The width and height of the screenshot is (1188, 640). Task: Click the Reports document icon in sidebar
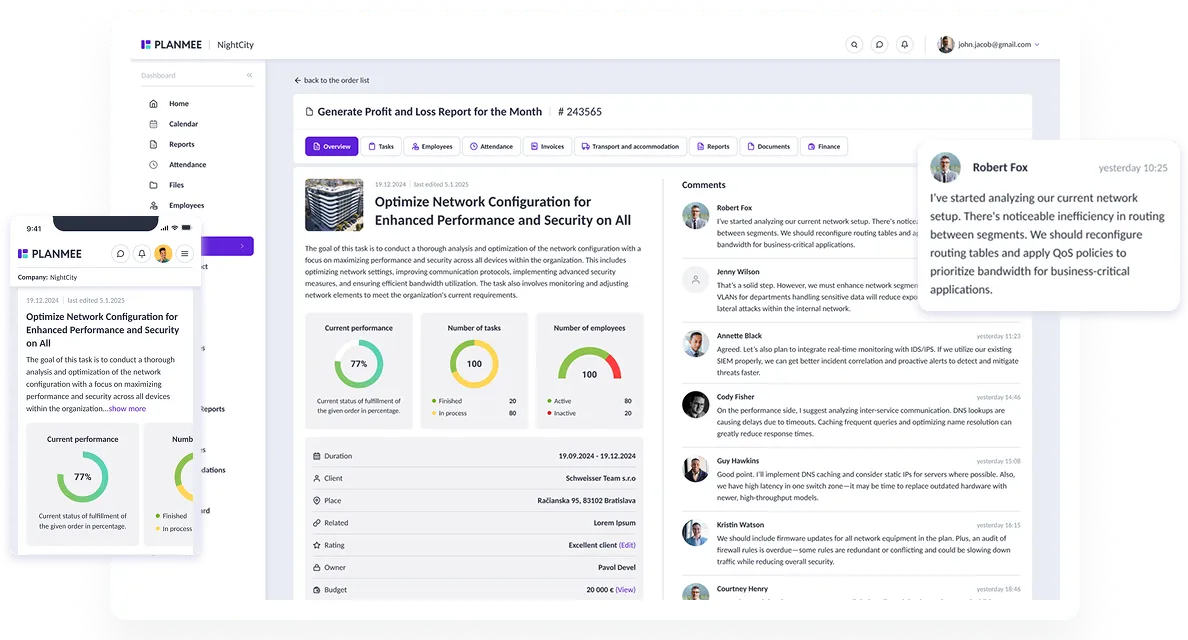(x=153, y=145)
